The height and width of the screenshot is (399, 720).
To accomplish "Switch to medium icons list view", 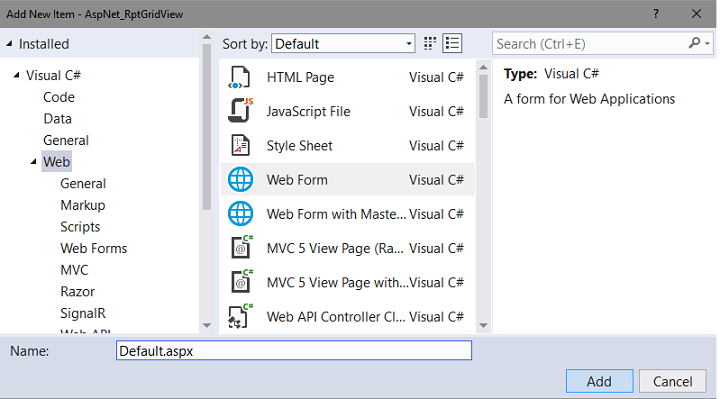I will [x=452, y=44].
